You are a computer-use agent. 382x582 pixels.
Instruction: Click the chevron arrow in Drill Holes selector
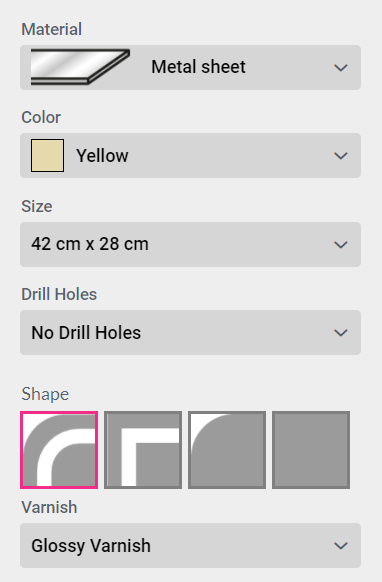pos(341,333)
